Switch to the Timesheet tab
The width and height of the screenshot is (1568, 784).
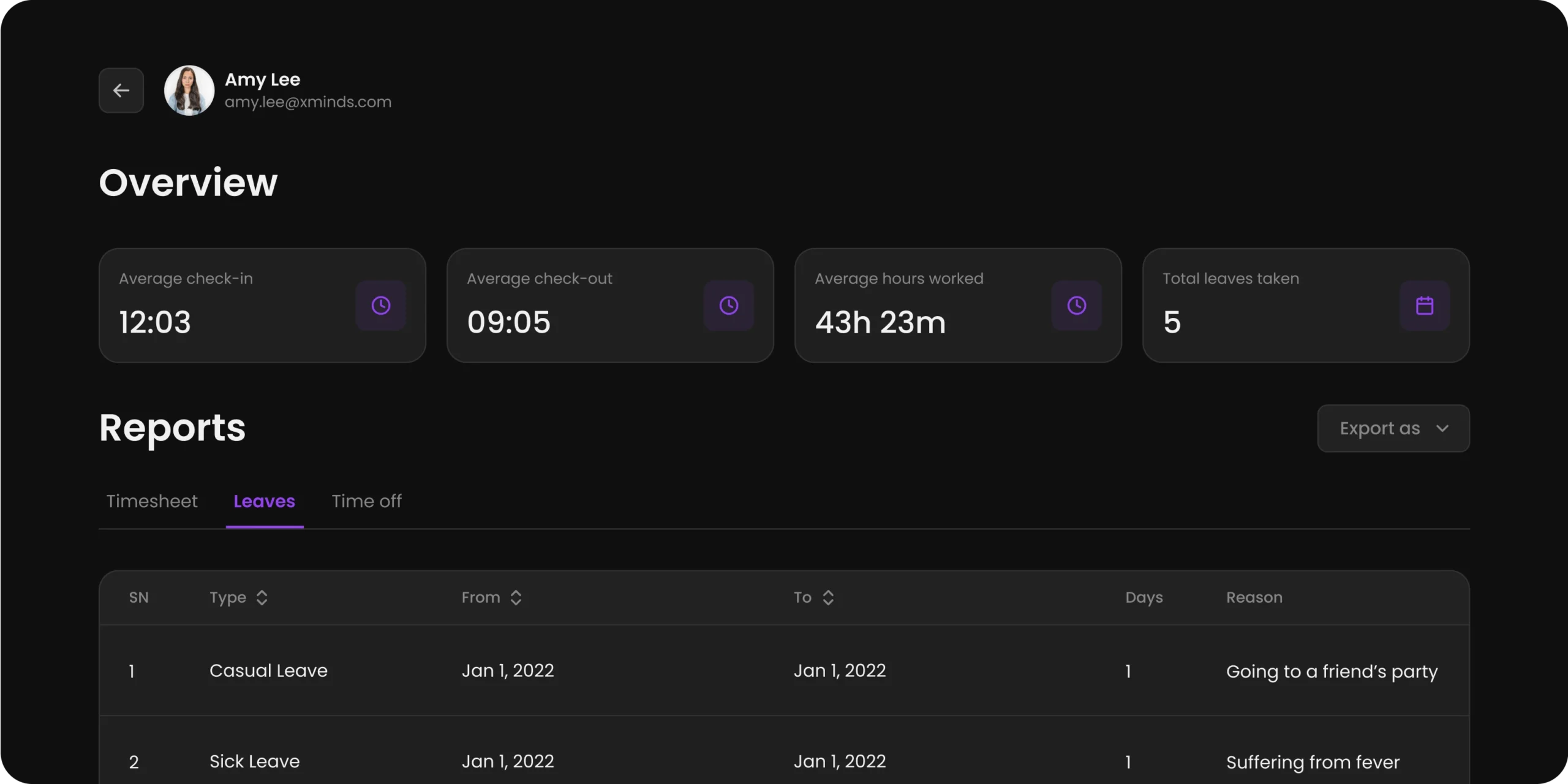click(x=152, y=501)
